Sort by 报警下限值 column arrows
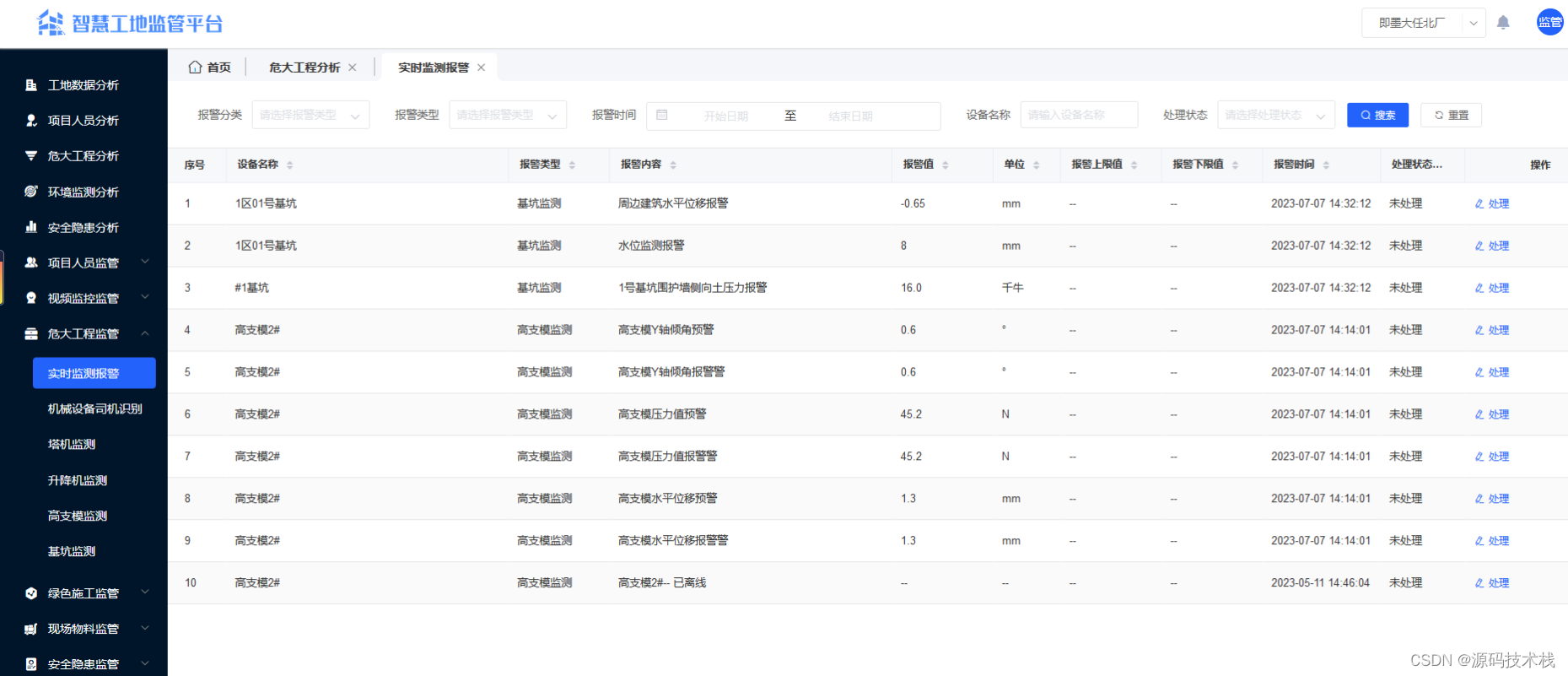Screen dimensions: 1568x676 (x=1235, y=165)
